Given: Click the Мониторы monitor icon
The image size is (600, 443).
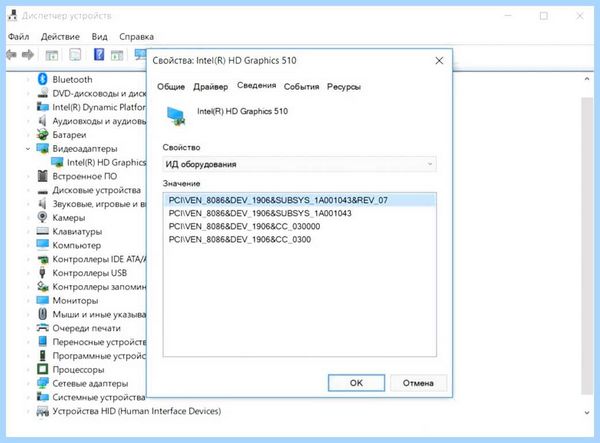Looking at the screenshot, I should [x=42, y=300].
